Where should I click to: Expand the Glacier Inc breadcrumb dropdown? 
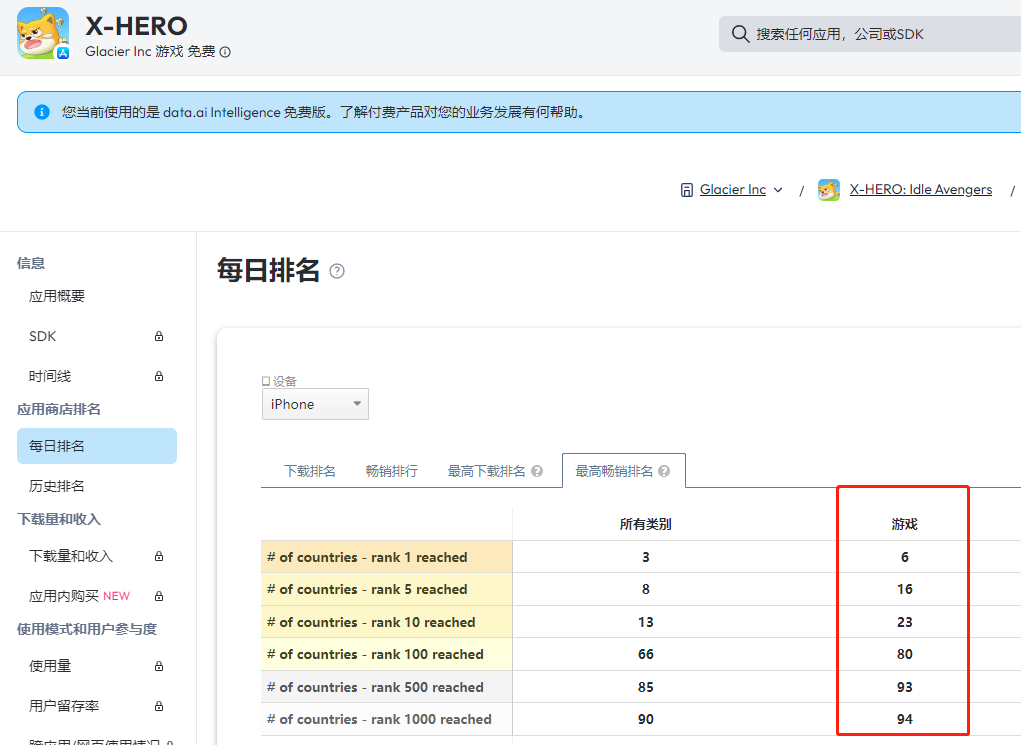(778, 190)
